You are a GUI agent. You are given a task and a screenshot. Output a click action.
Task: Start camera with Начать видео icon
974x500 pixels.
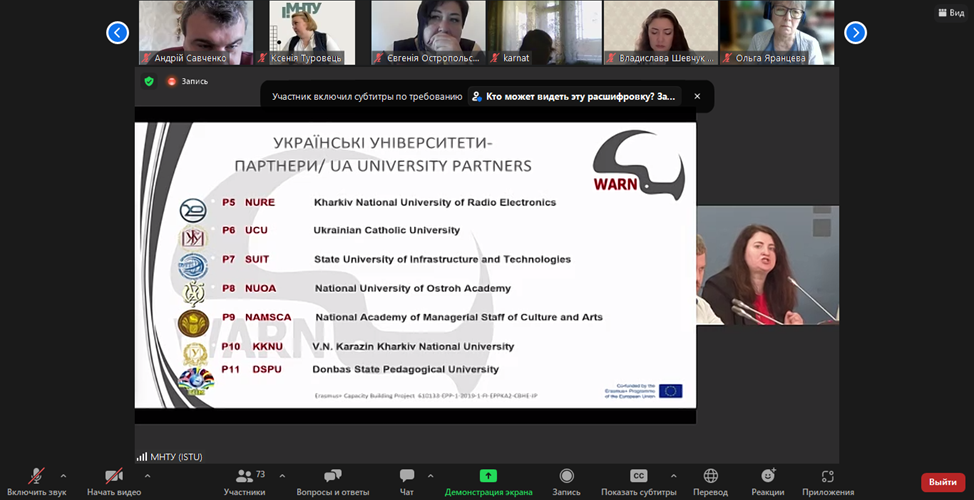pos(114,476)
